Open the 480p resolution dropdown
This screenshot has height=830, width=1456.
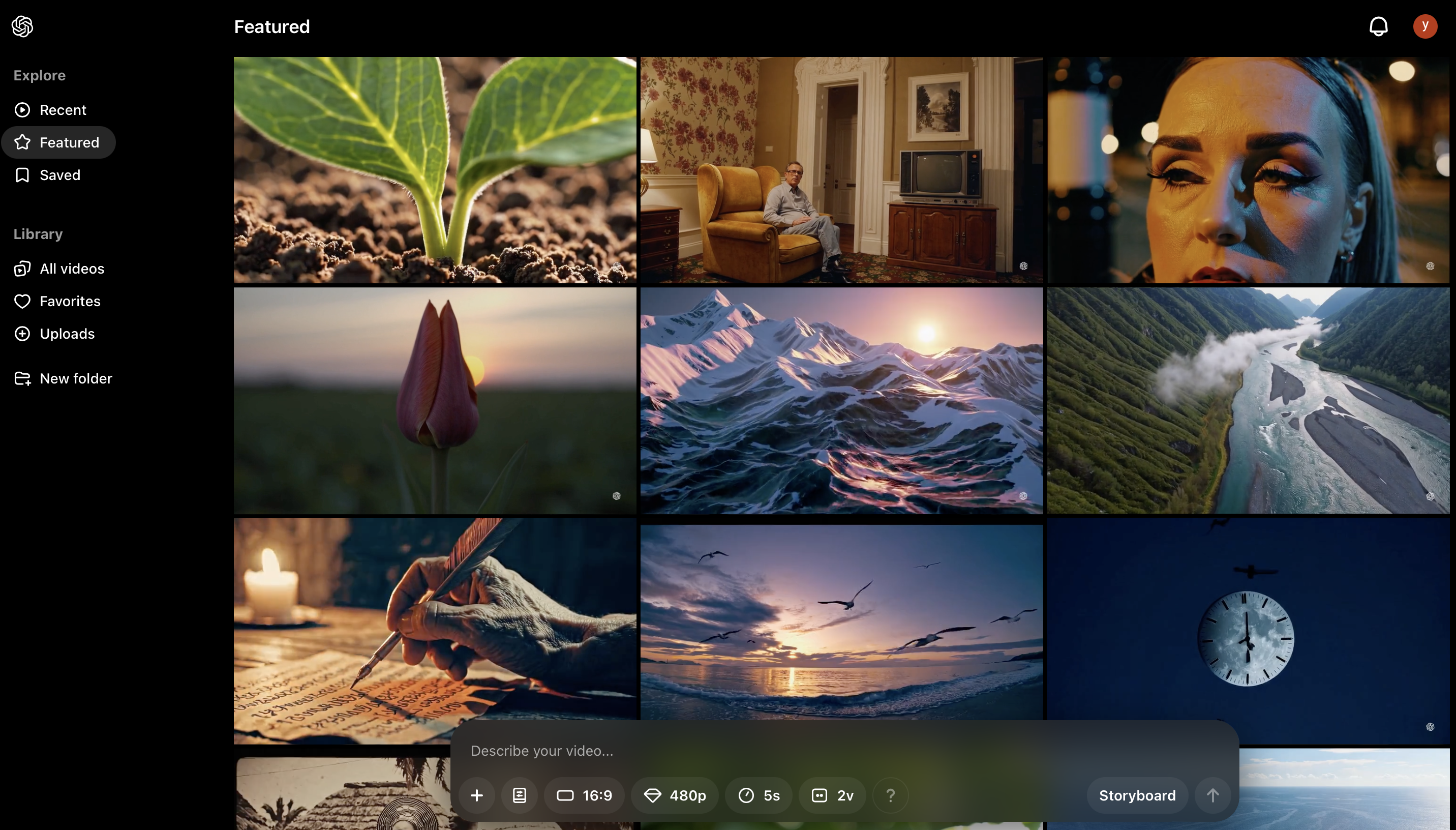point(675,795)
